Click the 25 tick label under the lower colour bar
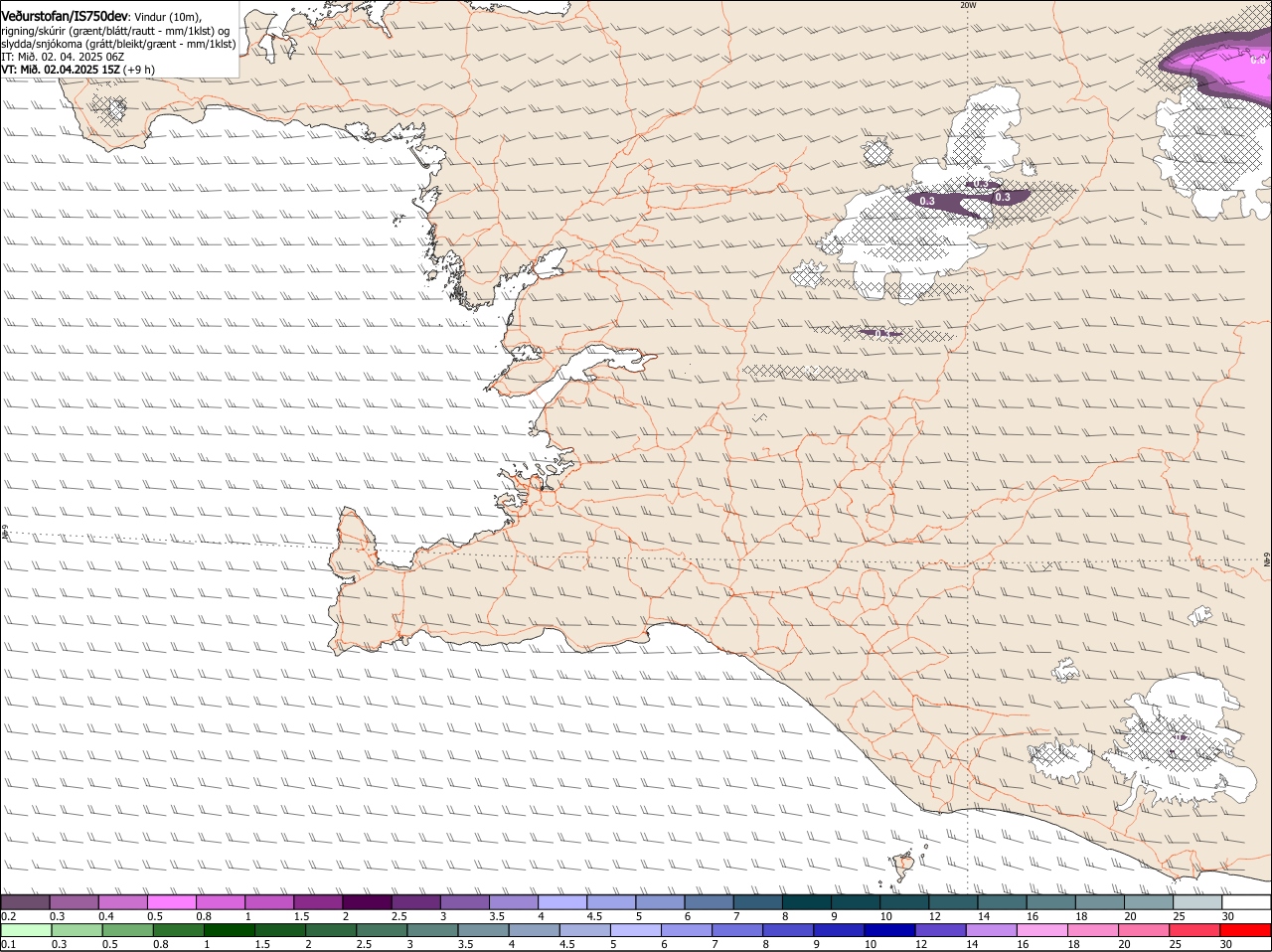 coord(1179,944)
